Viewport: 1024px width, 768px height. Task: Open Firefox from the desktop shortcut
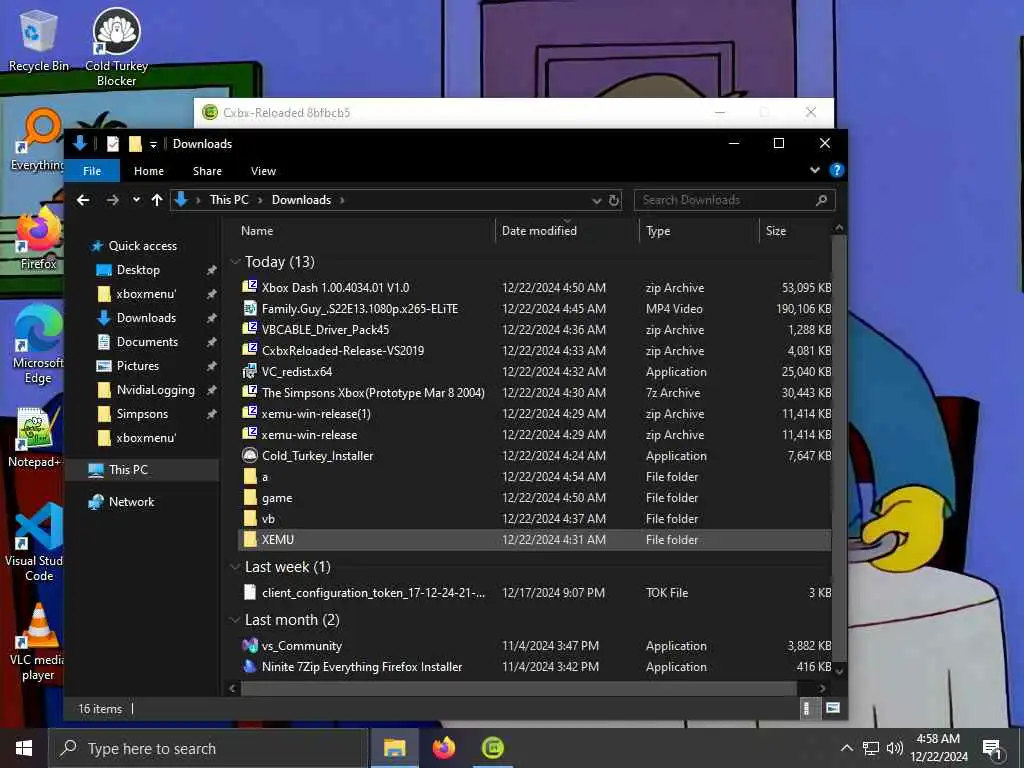38,239
